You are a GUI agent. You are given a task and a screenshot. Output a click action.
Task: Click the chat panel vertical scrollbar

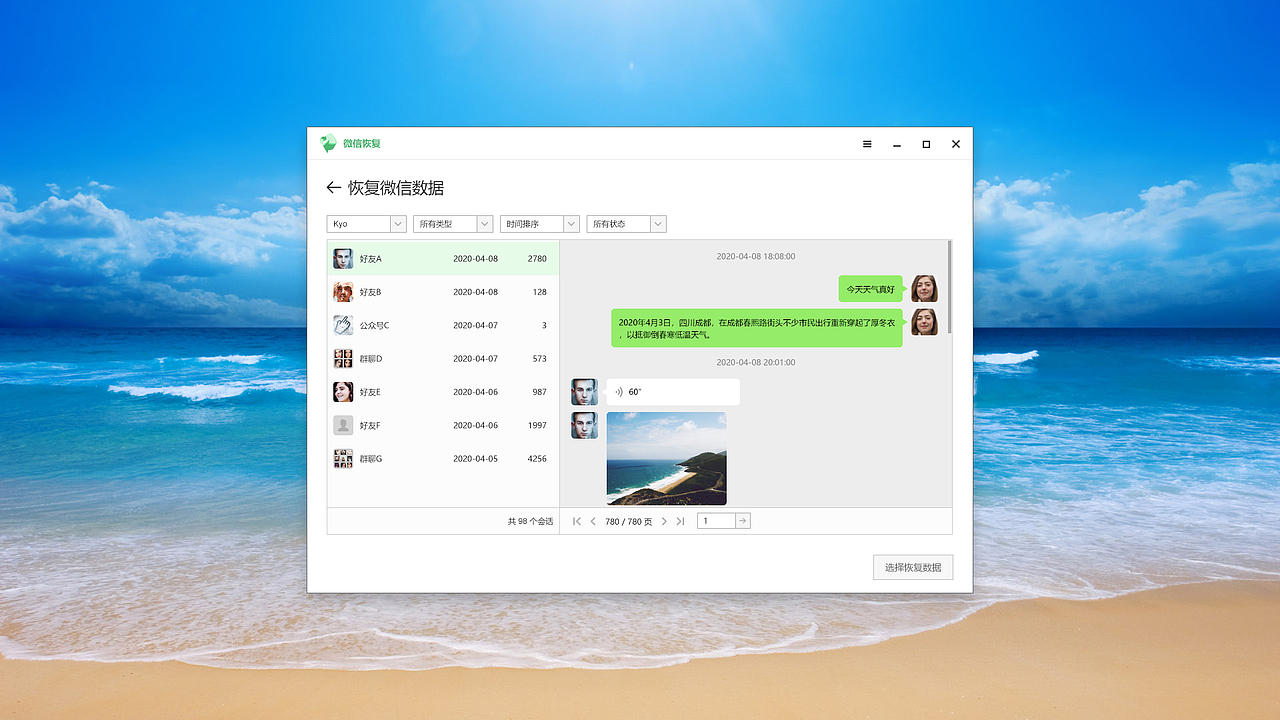coord(949,287)
